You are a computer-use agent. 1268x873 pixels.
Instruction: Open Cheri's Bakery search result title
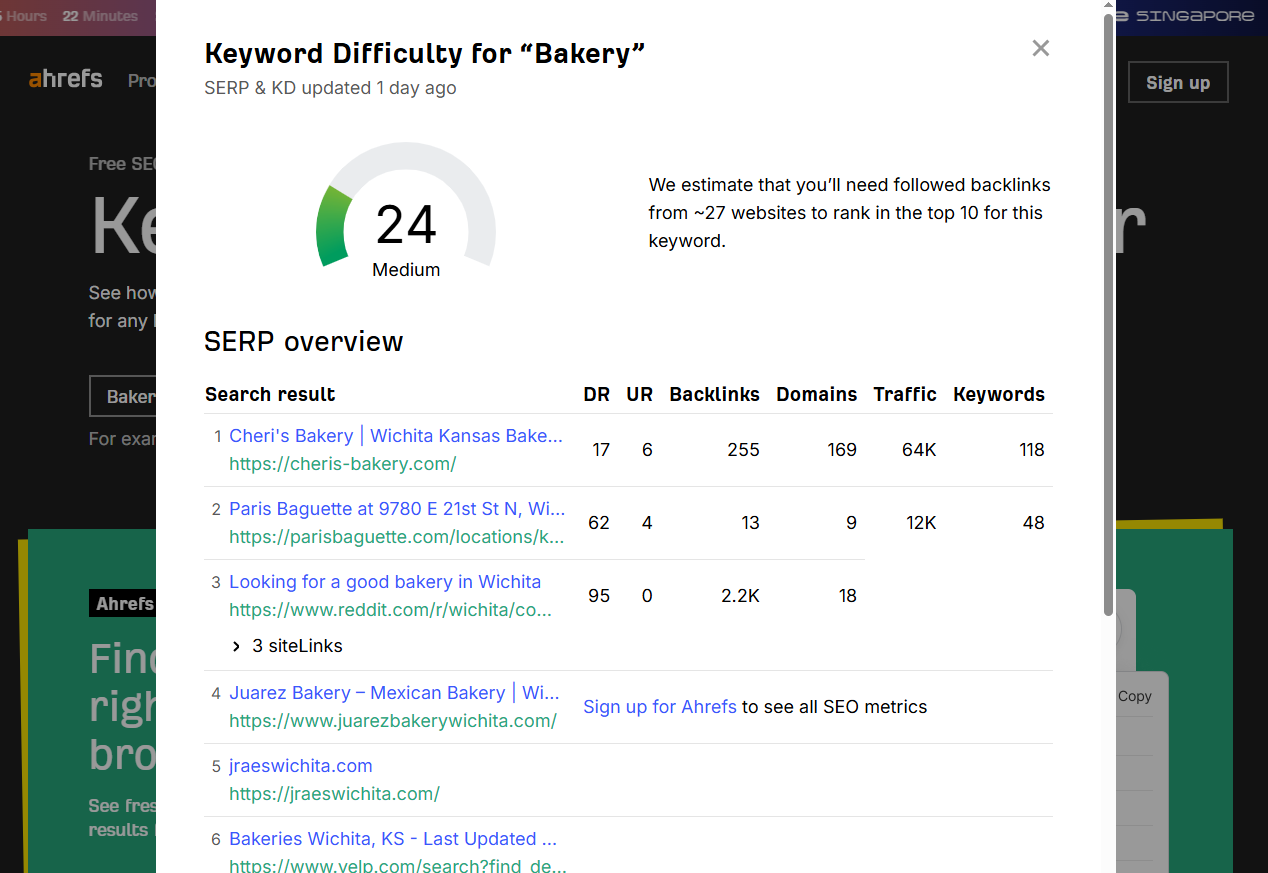pyautogui.click(x=396, y=436)
